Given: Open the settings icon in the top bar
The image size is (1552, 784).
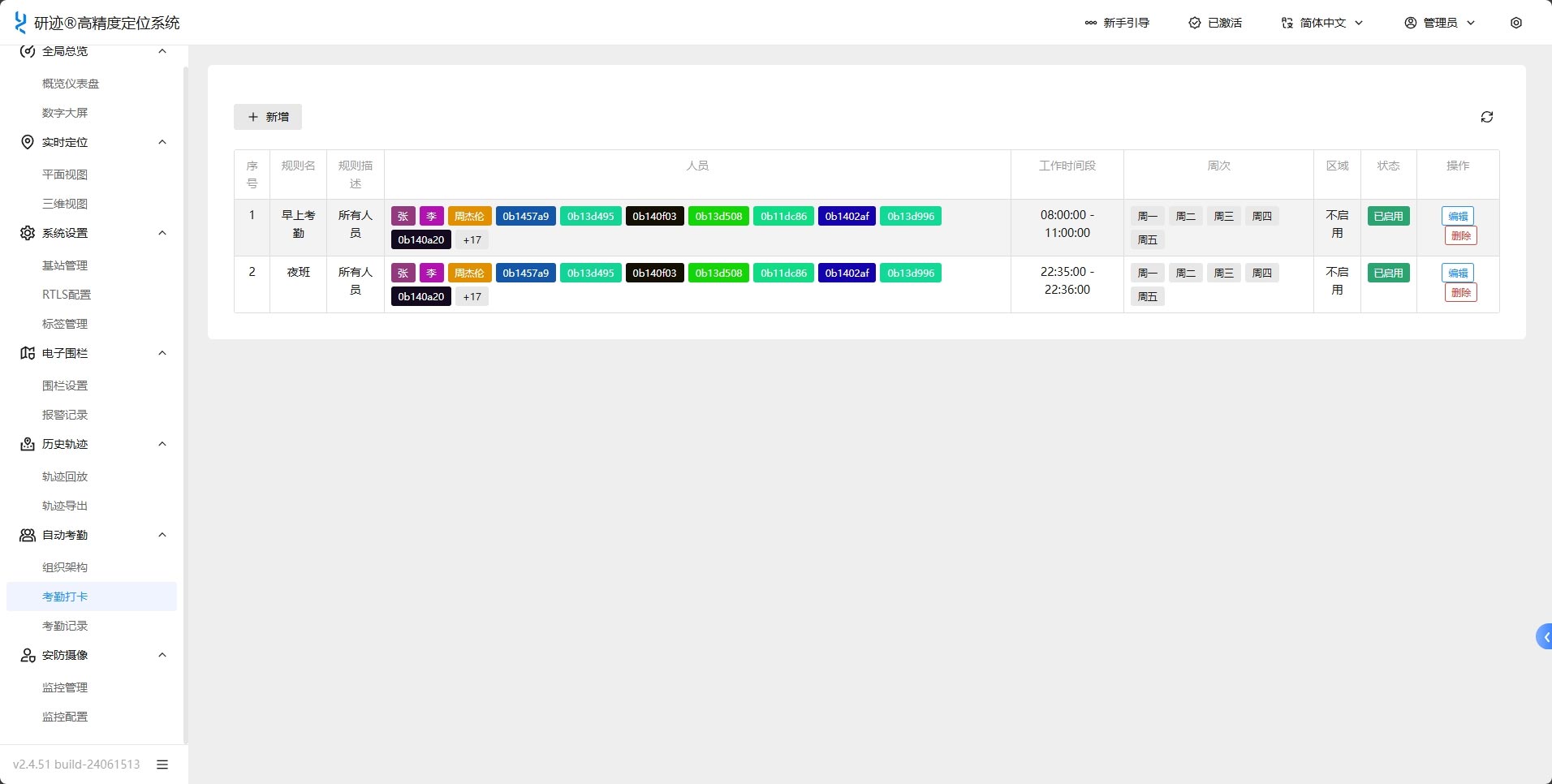Looking at the screenshot, I should [1516, 23].
